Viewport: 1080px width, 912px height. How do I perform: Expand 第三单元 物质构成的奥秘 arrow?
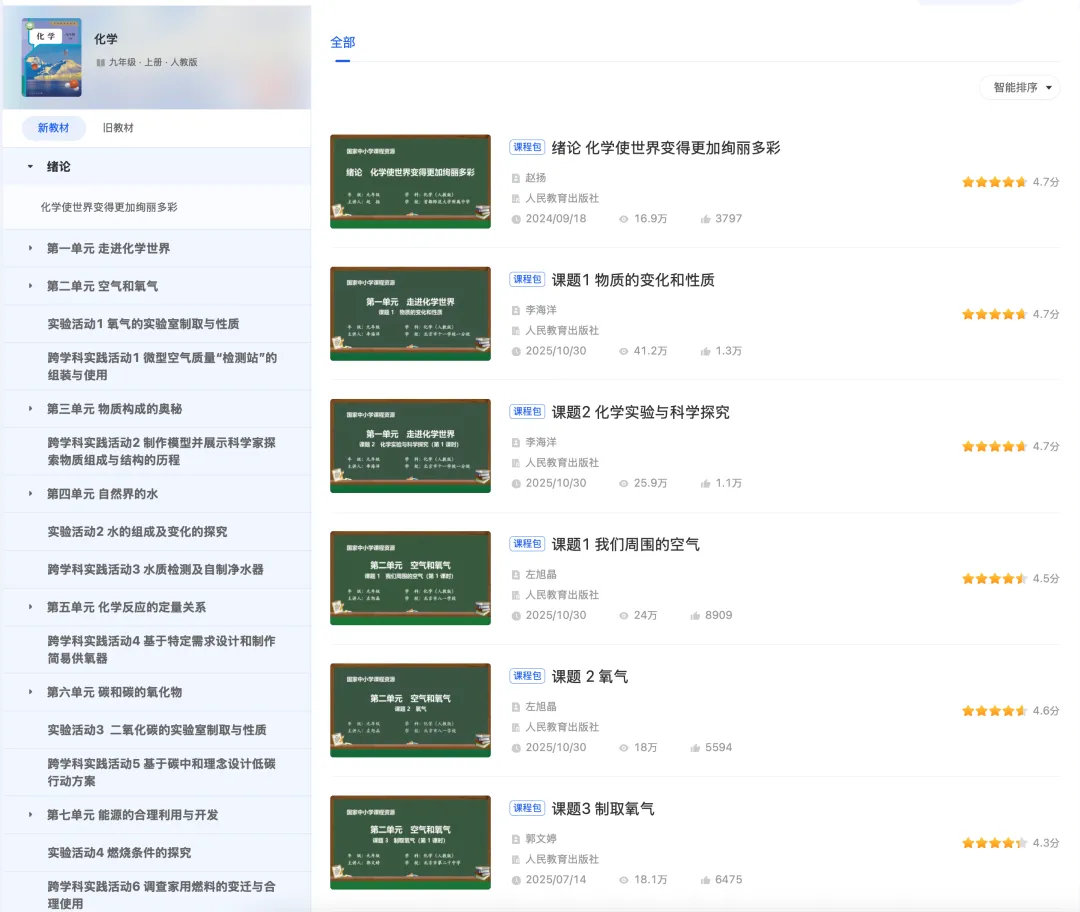pos(30,408)
